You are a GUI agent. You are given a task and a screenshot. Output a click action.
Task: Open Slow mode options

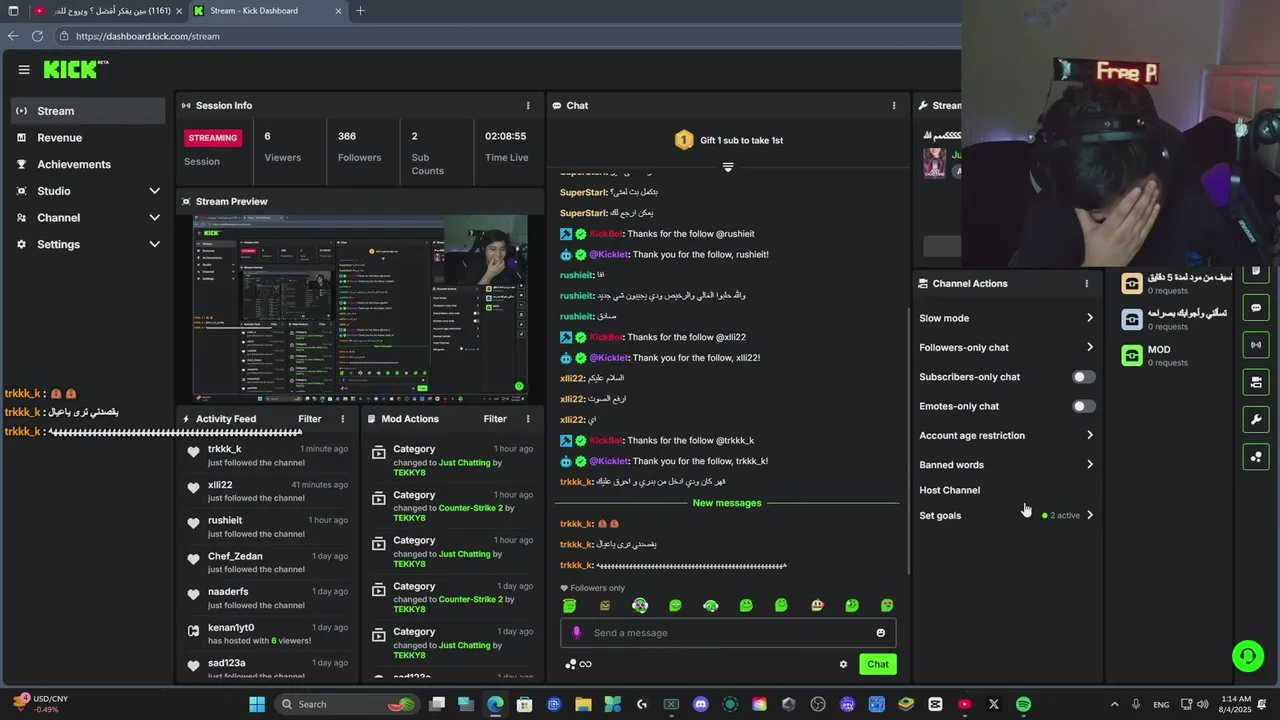[1006, 318]
